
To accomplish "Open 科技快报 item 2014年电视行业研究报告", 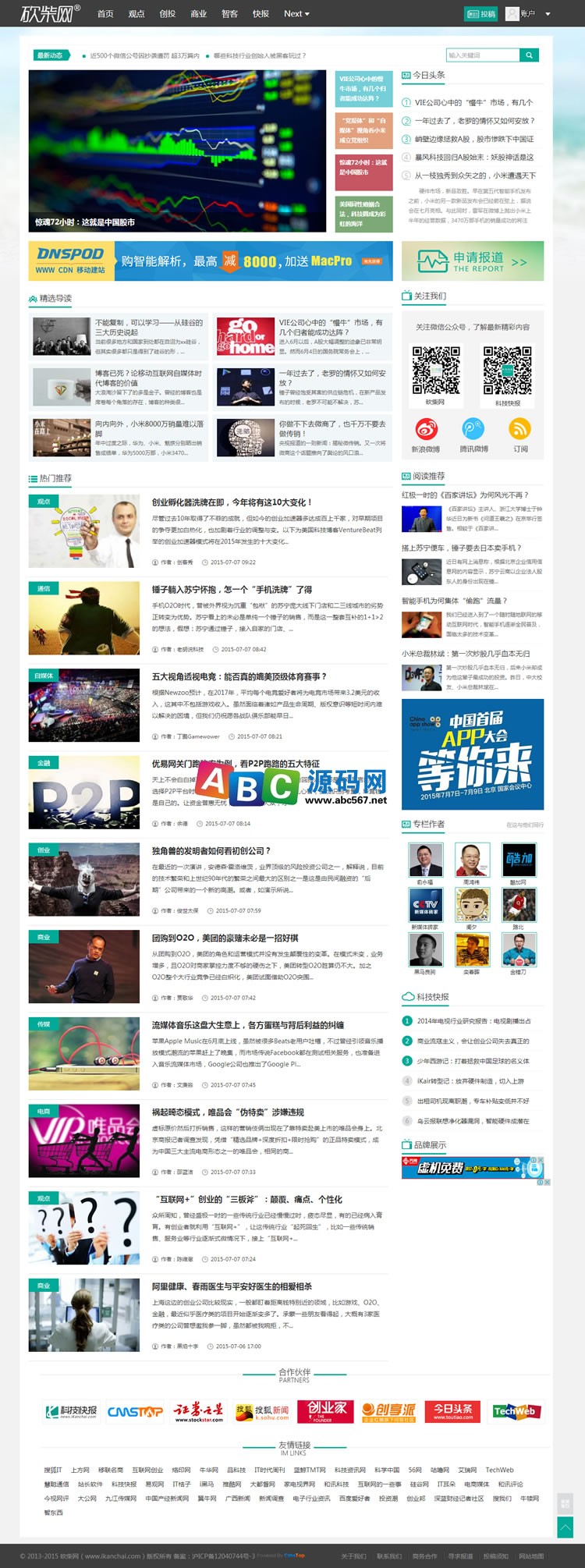I will (x=473, y=1021).
